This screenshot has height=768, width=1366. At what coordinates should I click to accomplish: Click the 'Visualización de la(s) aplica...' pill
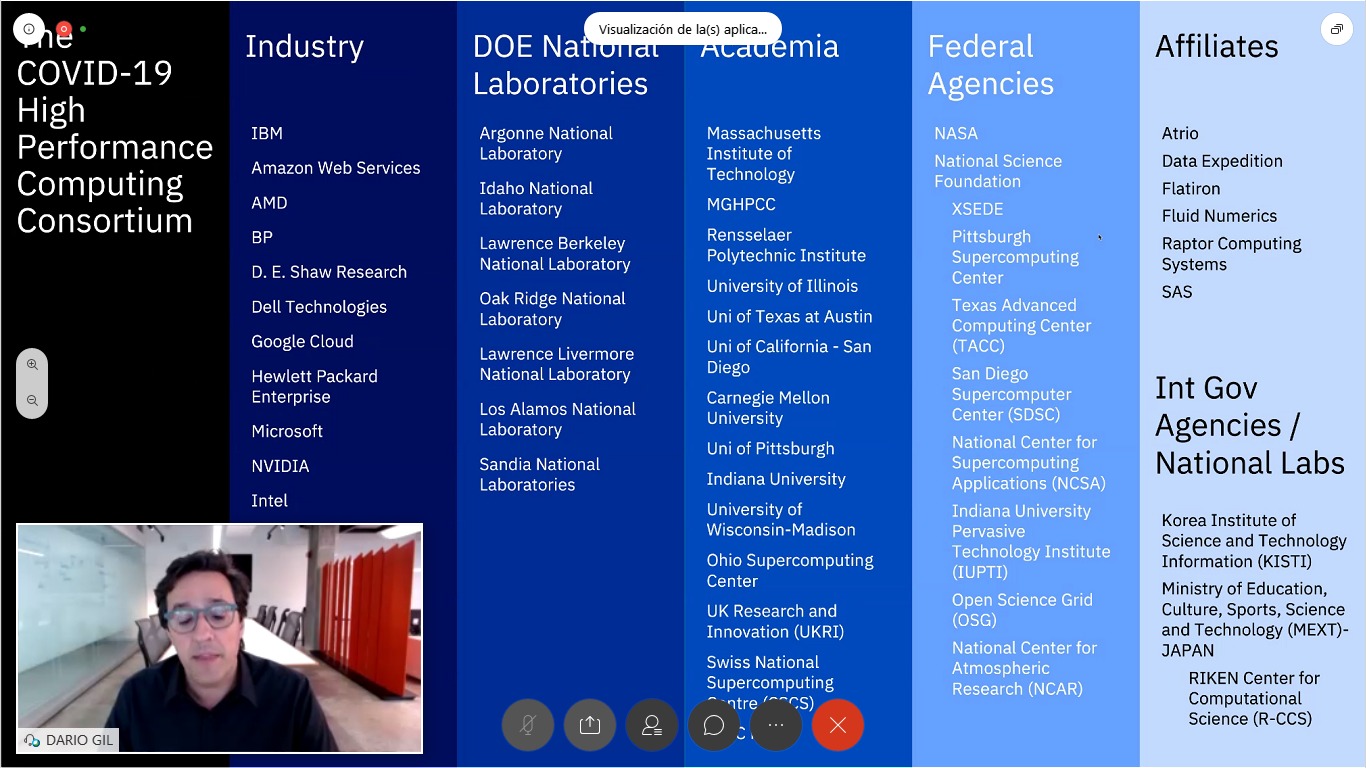tap(683, 29)
